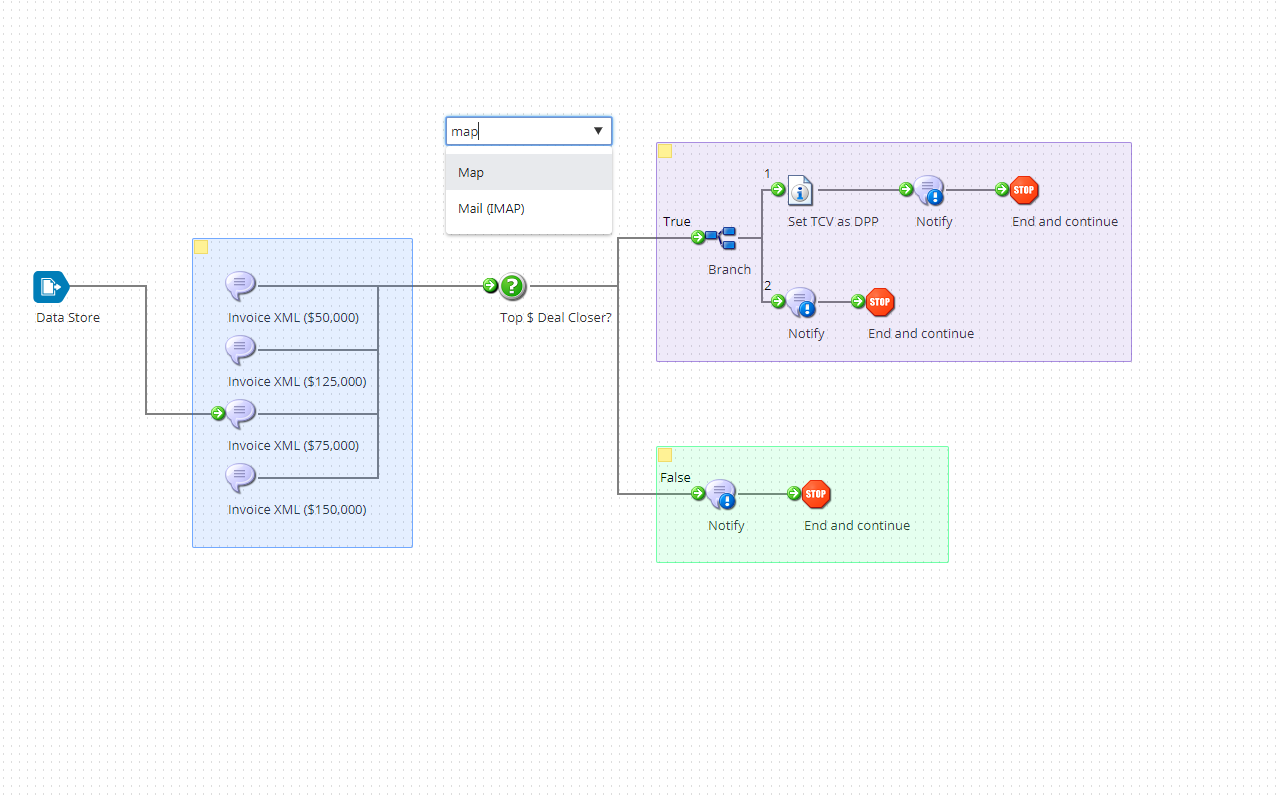Select the Invoice XML ($50,000) message icon
The image size is (1280, 800).
[241, 286]
